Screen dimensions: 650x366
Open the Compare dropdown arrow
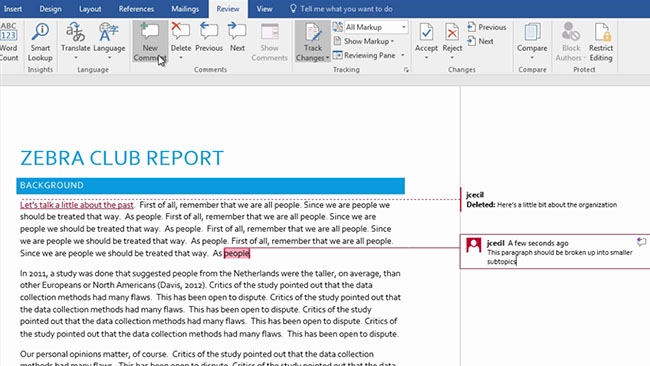(x=532, y=58)
